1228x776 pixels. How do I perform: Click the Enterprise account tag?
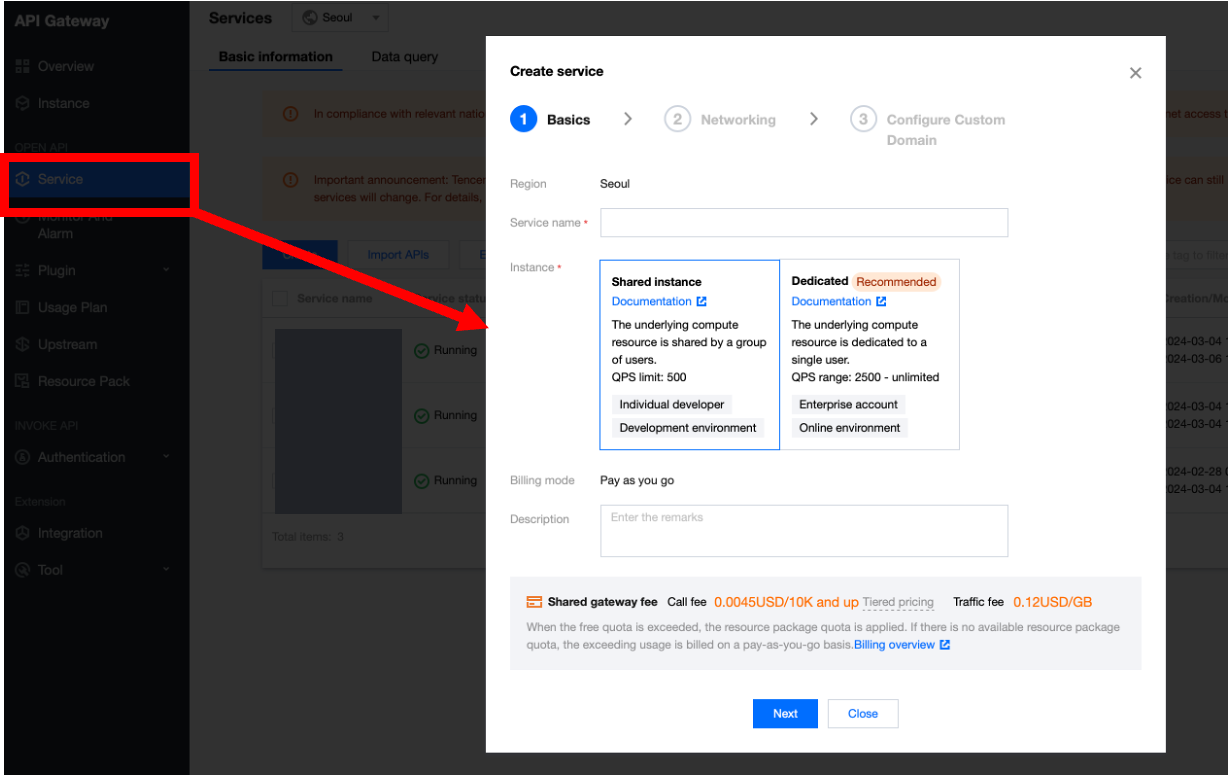pos(848,404)
